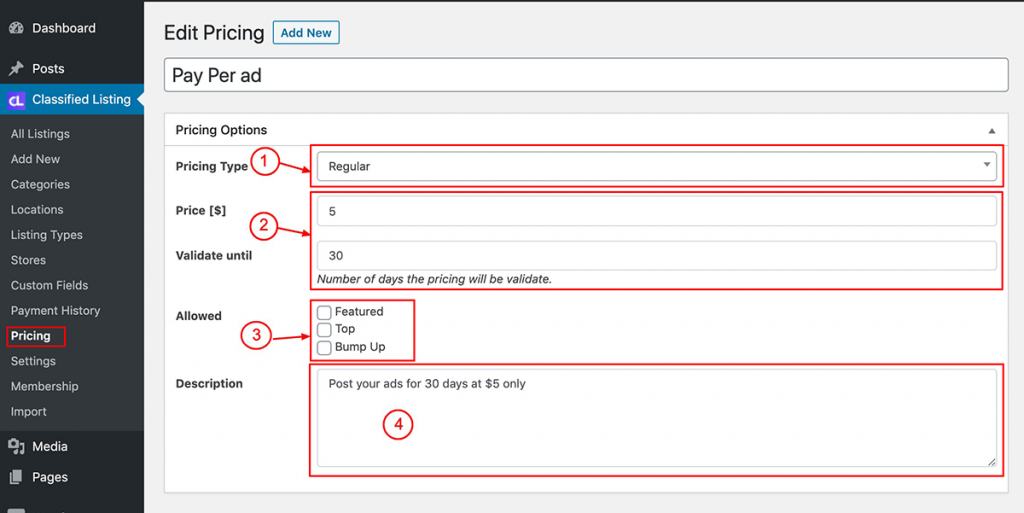This screenshot has width=1024, height=513.
Task: Click the Add New button
Action: click(x=306, y=33)
